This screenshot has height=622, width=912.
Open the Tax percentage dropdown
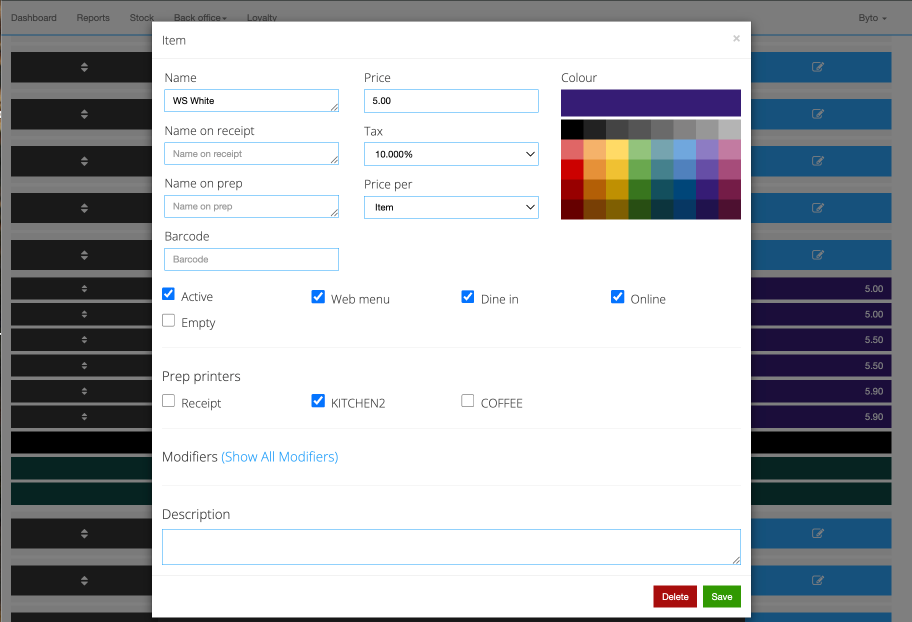pos(451,155)
